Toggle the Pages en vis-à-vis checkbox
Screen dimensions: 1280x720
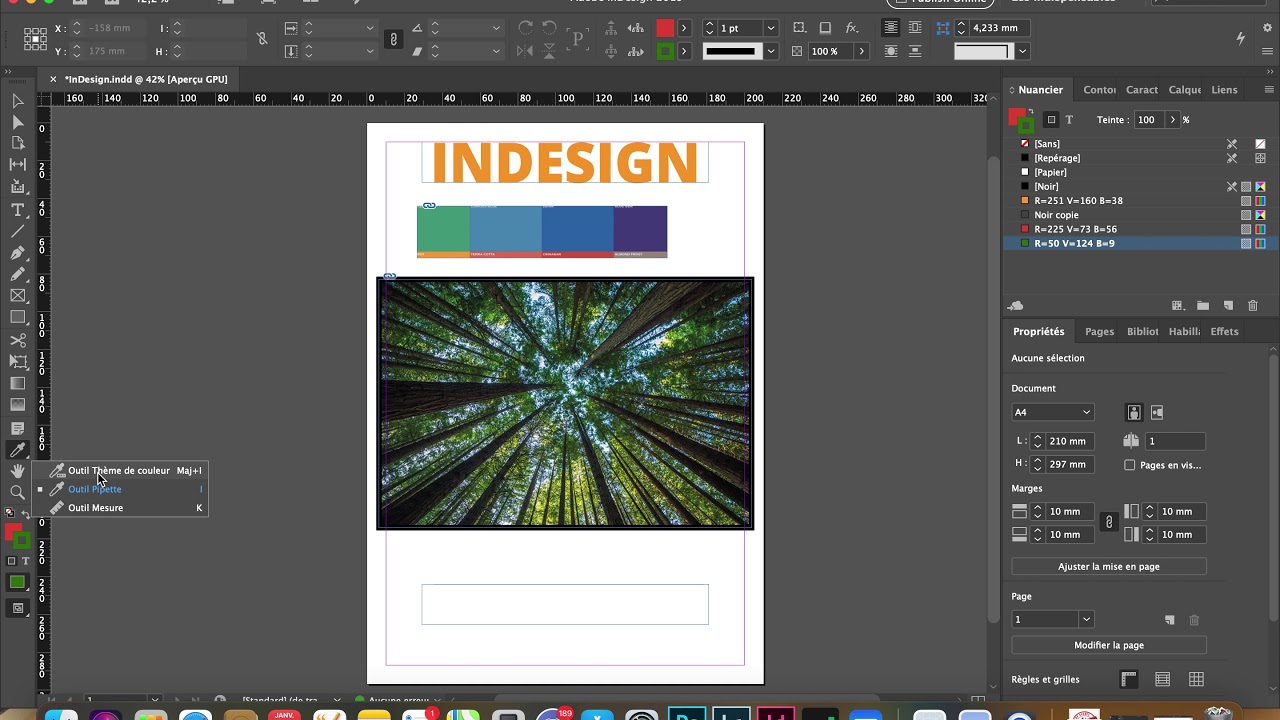point(1130,465)
